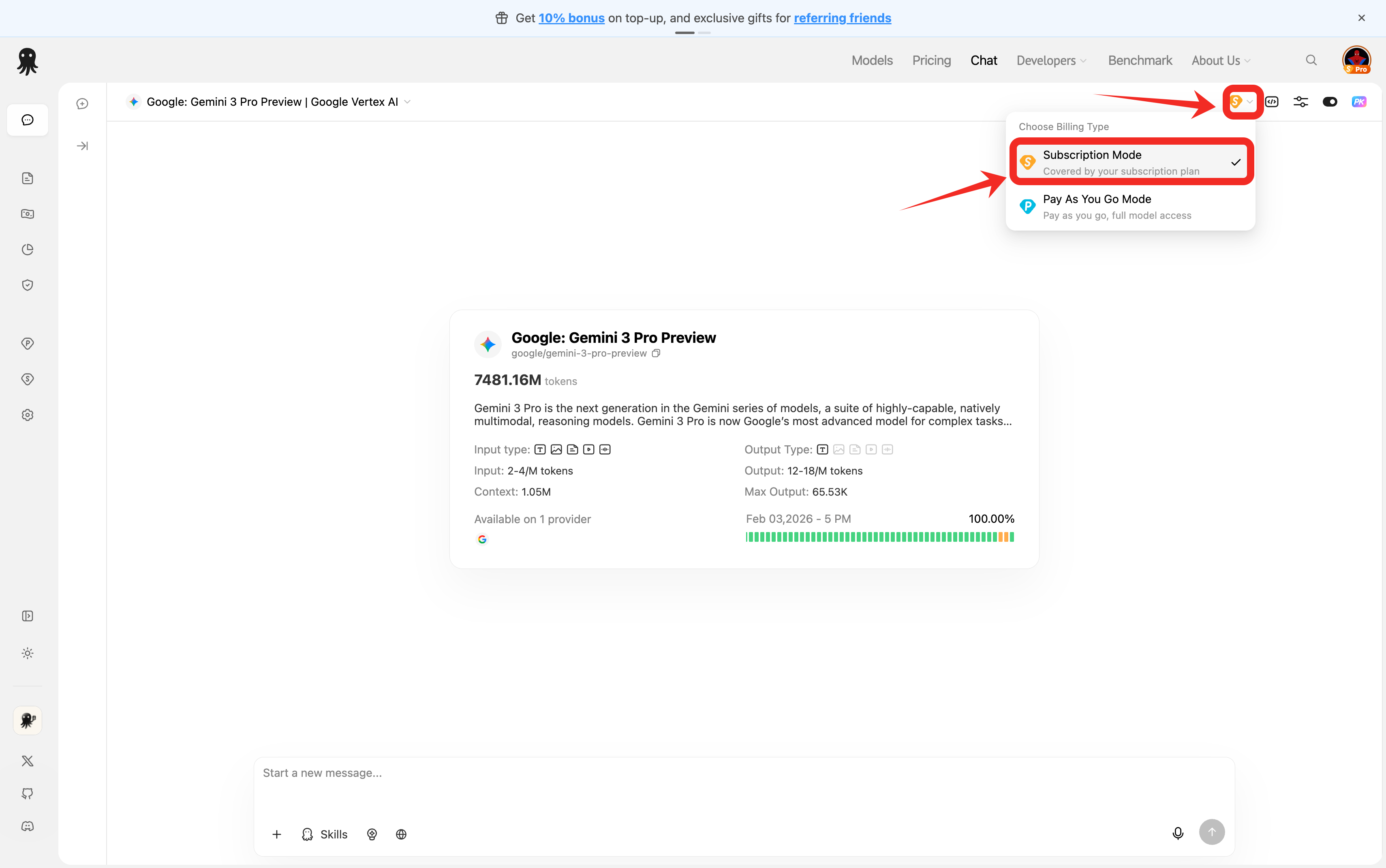Viewport: 1386px width, 868px height.
Task: Copy the google/gemini-3-pro-preview model ID
Action: pos(656,353)
